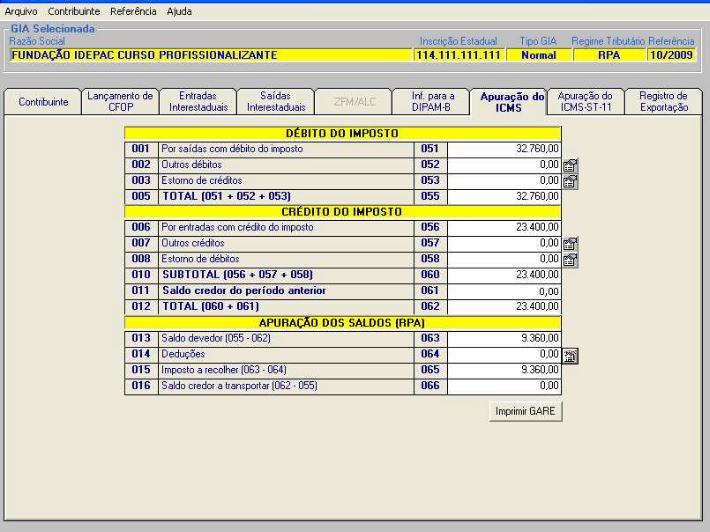Viewport: 710px width, 532px height.
Task: Switch to the Contribuinte tab
Action: coord(43,102)
